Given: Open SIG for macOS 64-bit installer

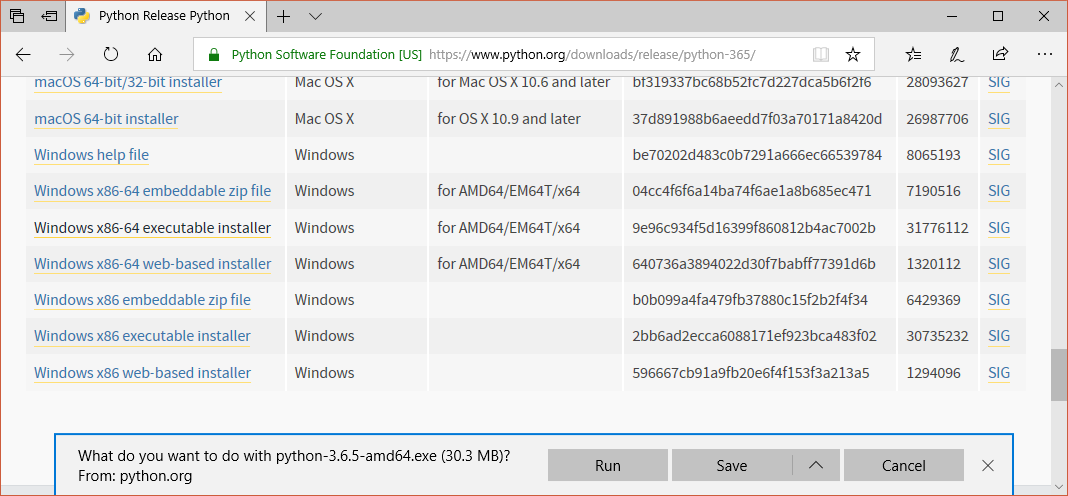Looking at the screenshot, I should click(999, 119).
